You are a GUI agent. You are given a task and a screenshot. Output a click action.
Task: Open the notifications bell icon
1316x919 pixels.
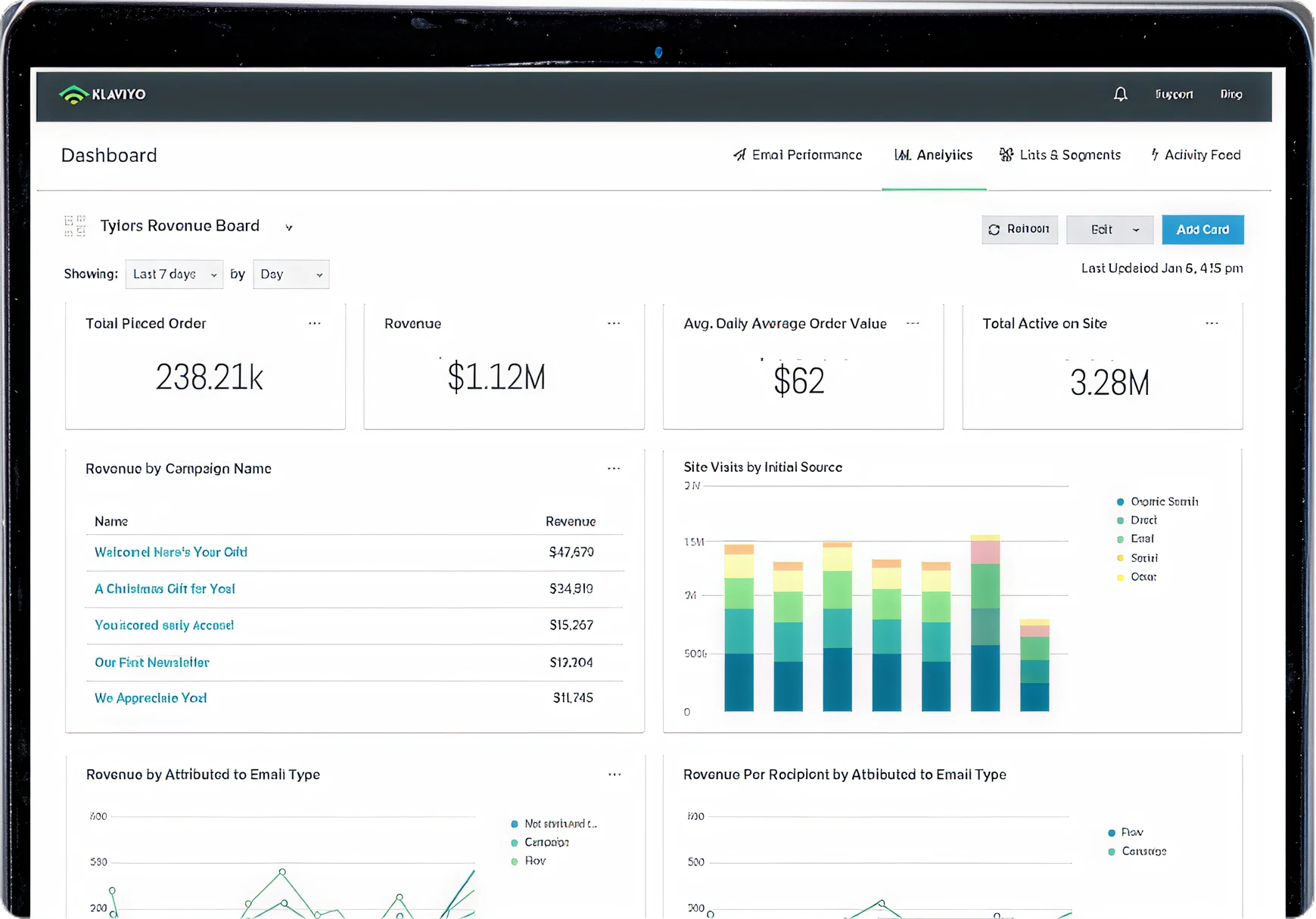tap(1121, 94)
